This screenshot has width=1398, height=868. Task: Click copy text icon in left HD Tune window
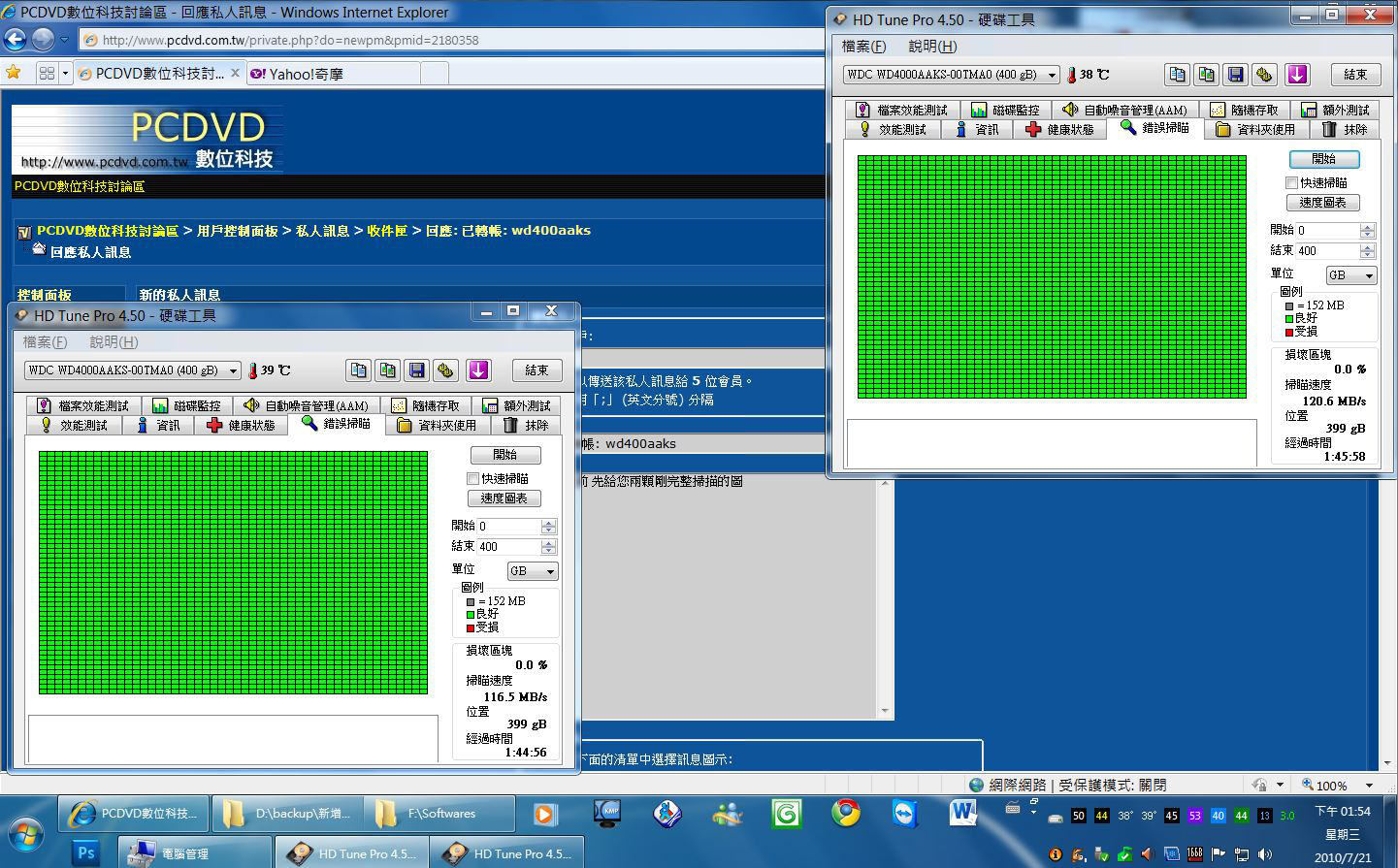tap(359, 370)
